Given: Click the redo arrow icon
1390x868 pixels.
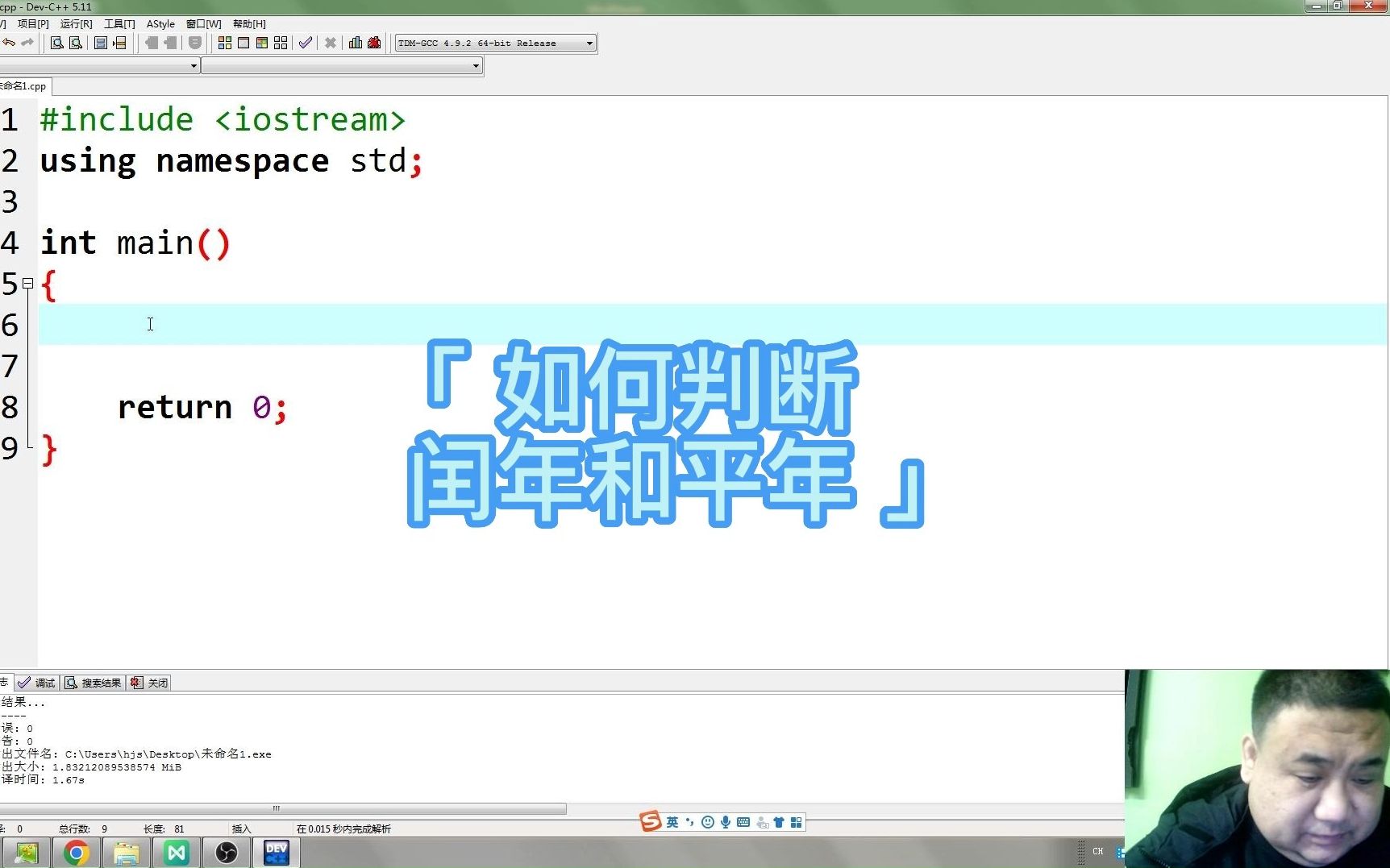Looking at the screenshot, I should [27, 43].
